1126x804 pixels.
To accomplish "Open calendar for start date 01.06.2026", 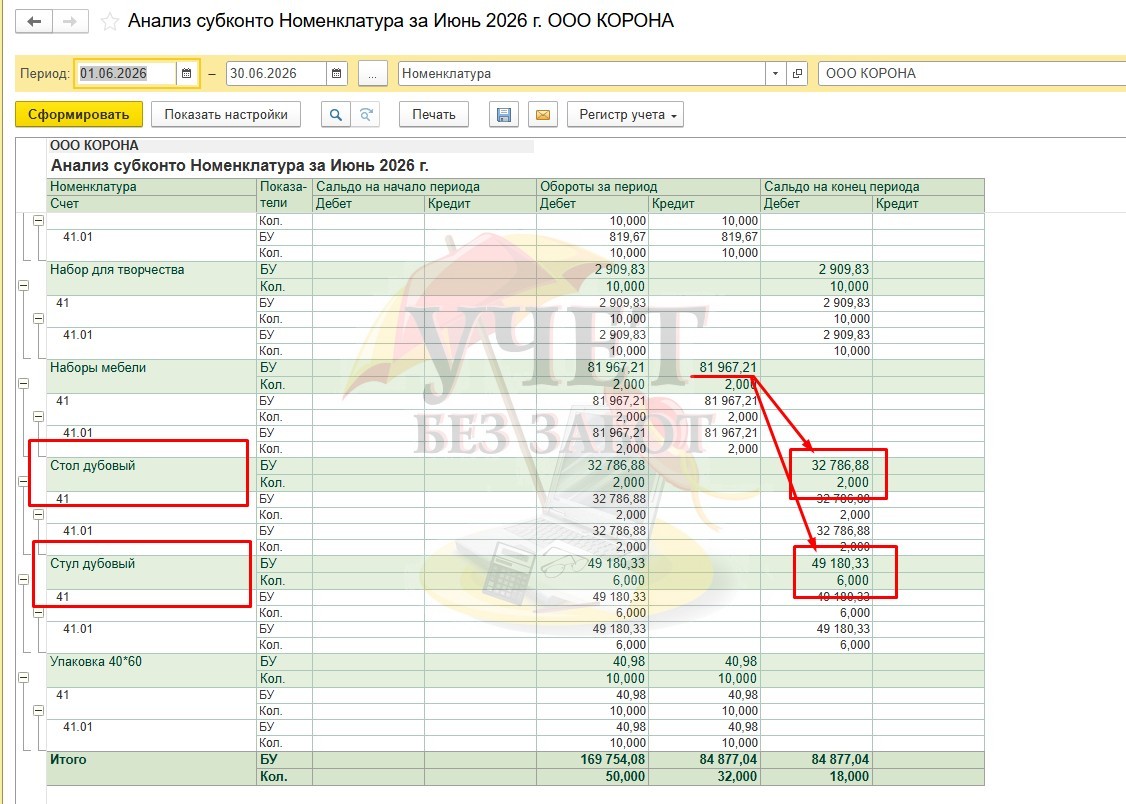I will pos(187,73).
